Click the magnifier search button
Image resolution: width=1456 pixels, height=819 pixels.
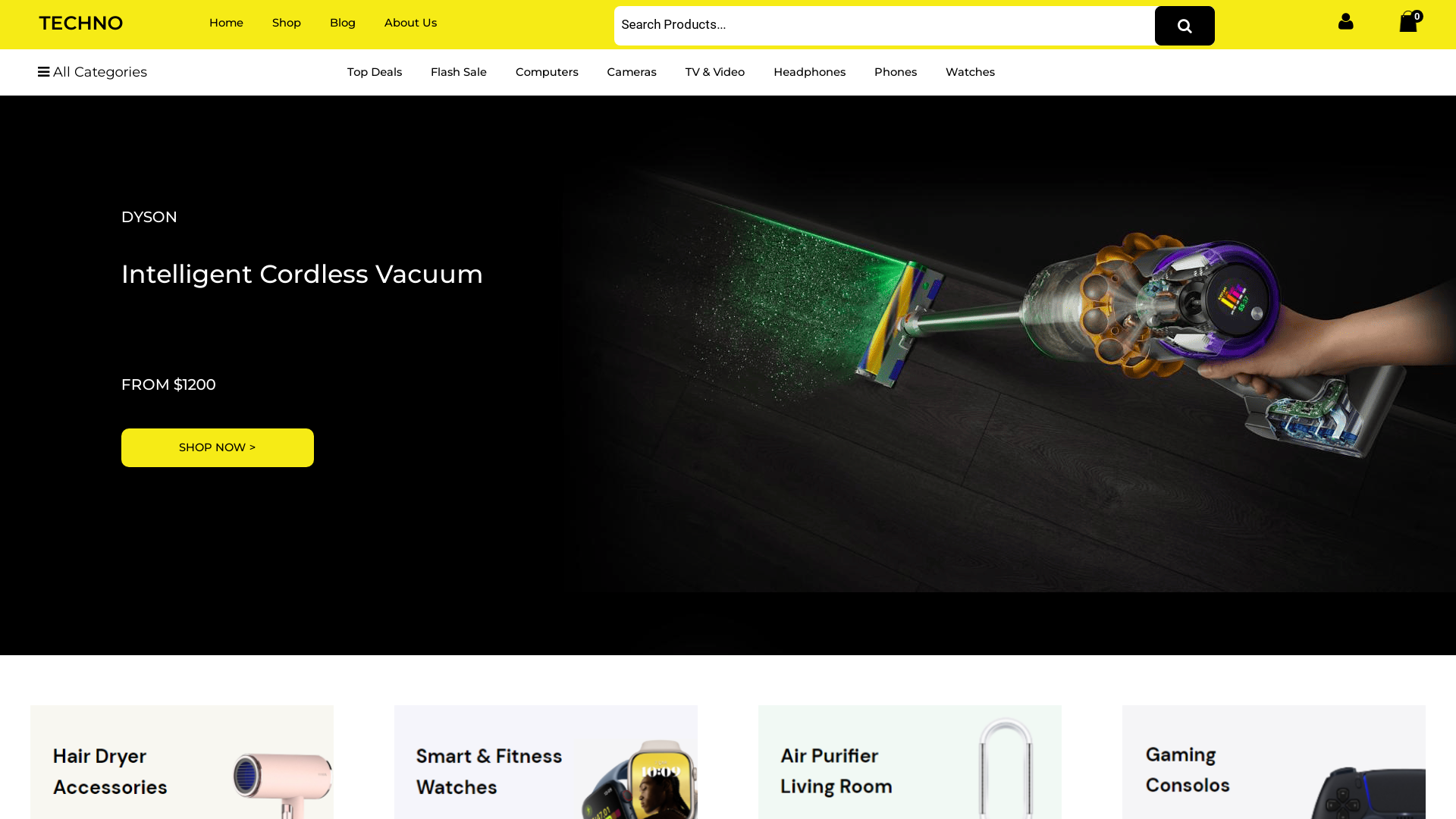[1184, 26]
